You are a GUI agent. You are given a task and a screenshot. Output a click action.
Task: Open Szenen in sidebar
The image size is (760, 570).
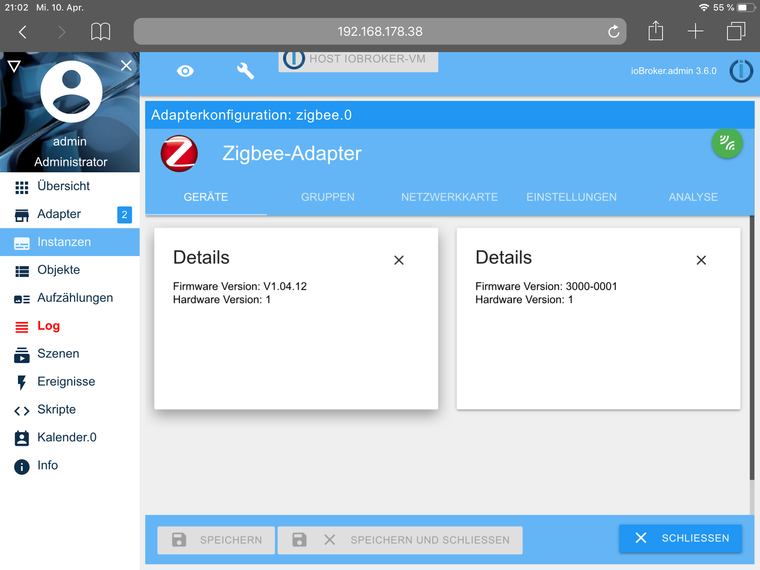(70, 354)
